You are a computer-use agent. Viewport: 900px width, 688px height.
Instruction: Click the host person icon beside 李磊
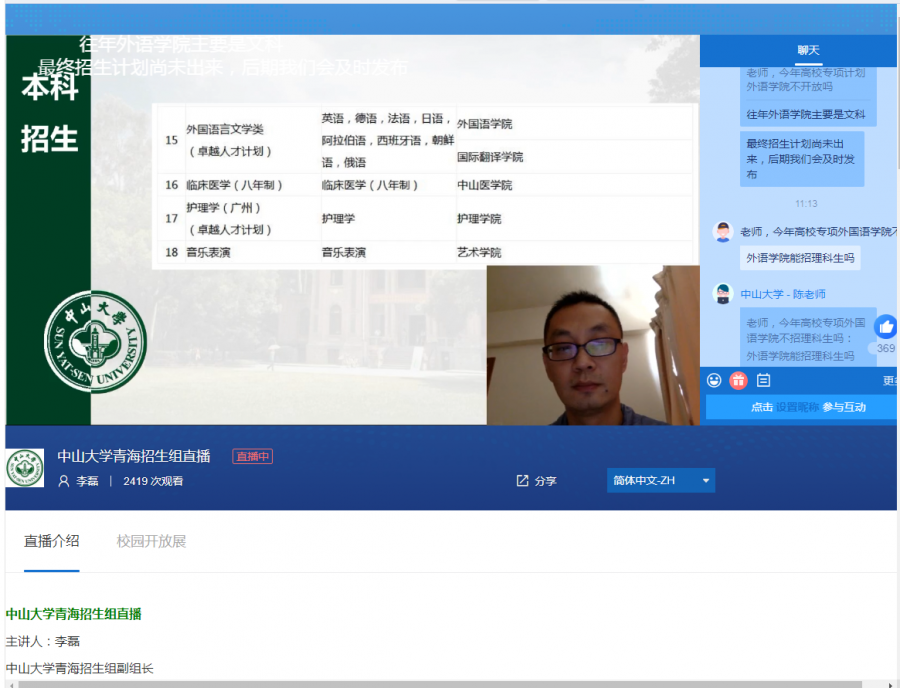pos(64,481)
